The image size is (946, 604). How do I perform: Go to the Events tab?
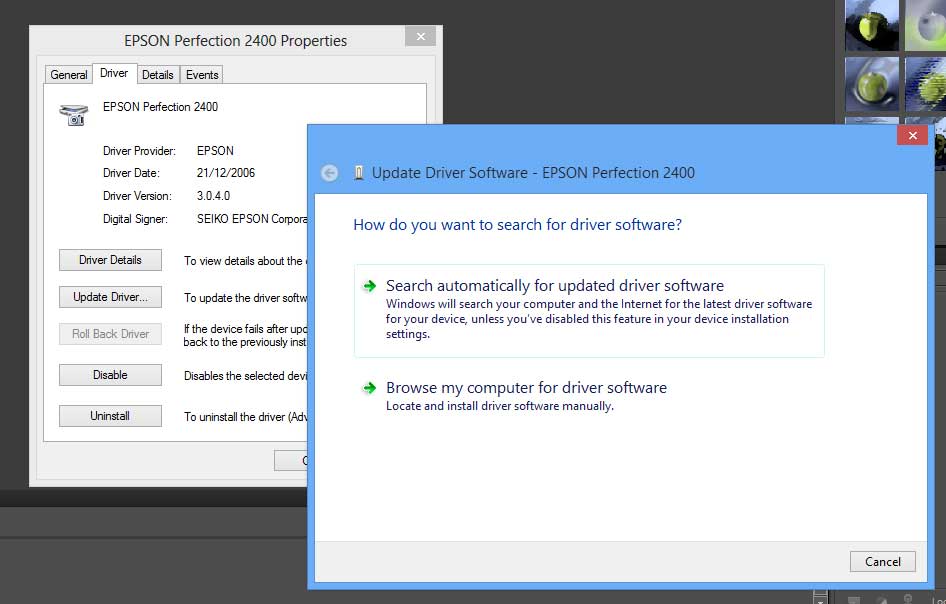202,75
